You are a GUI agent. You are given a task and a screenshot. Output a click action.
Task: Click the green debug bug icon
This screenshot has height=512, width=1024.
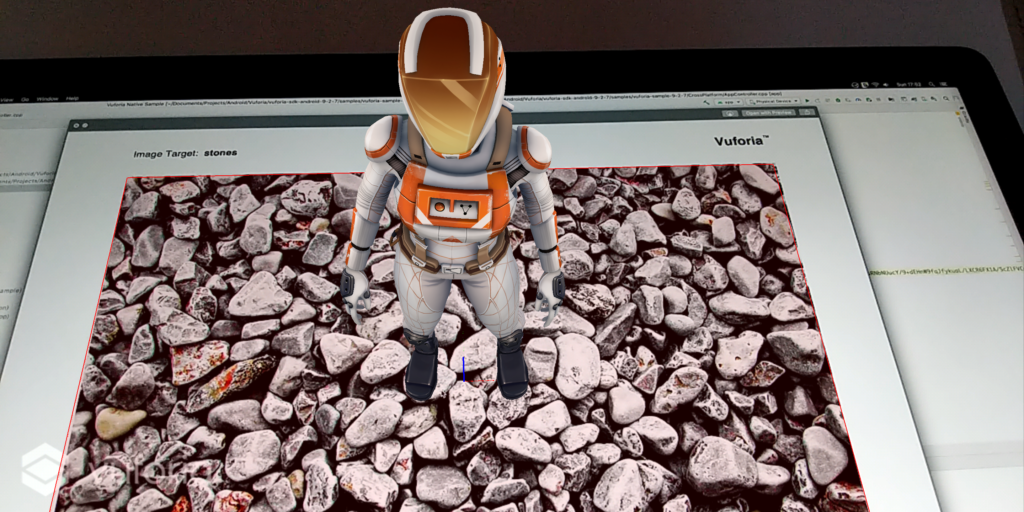pos(838,100)
